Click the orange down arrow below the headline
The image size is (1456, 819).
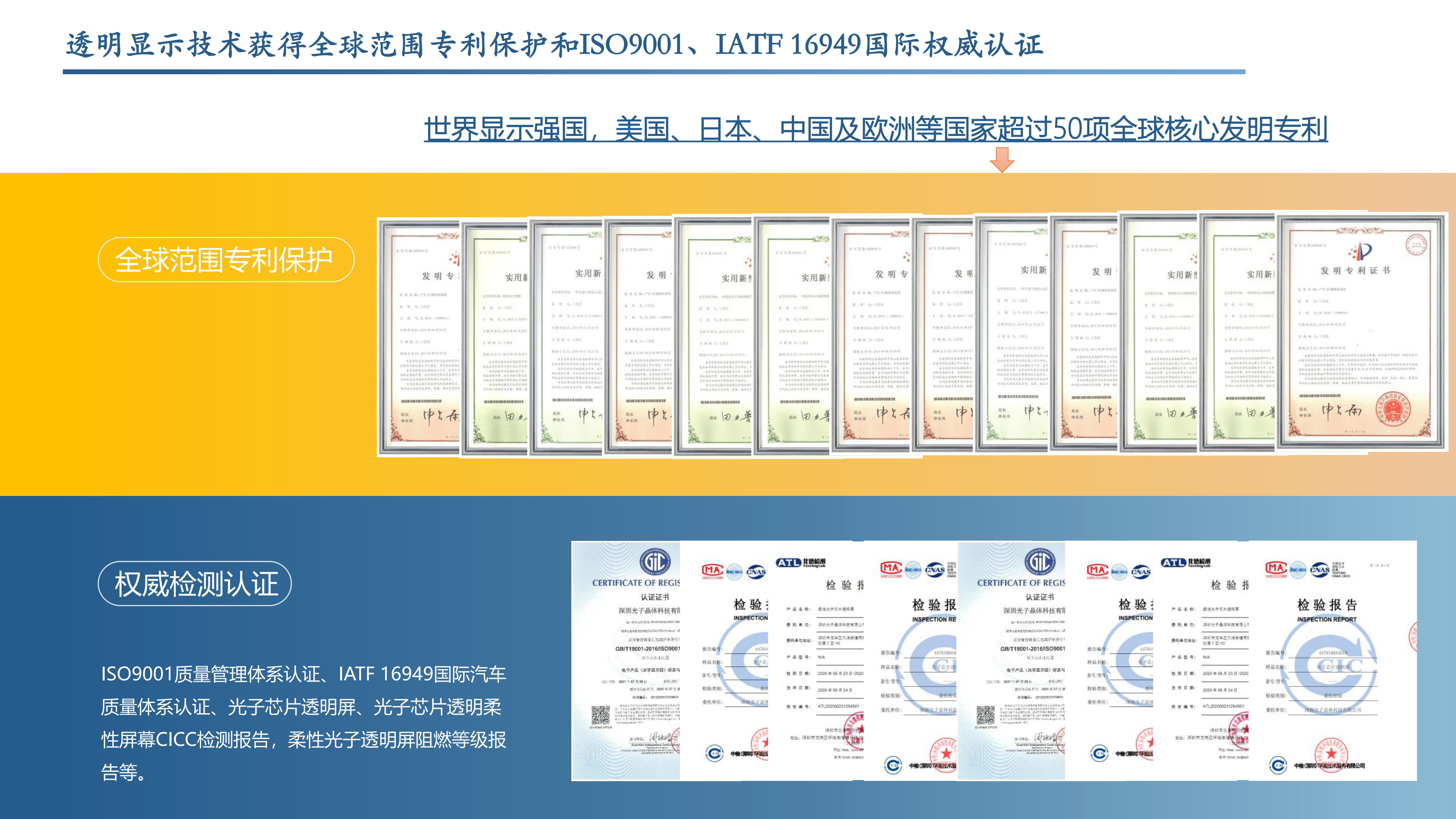1002,159
